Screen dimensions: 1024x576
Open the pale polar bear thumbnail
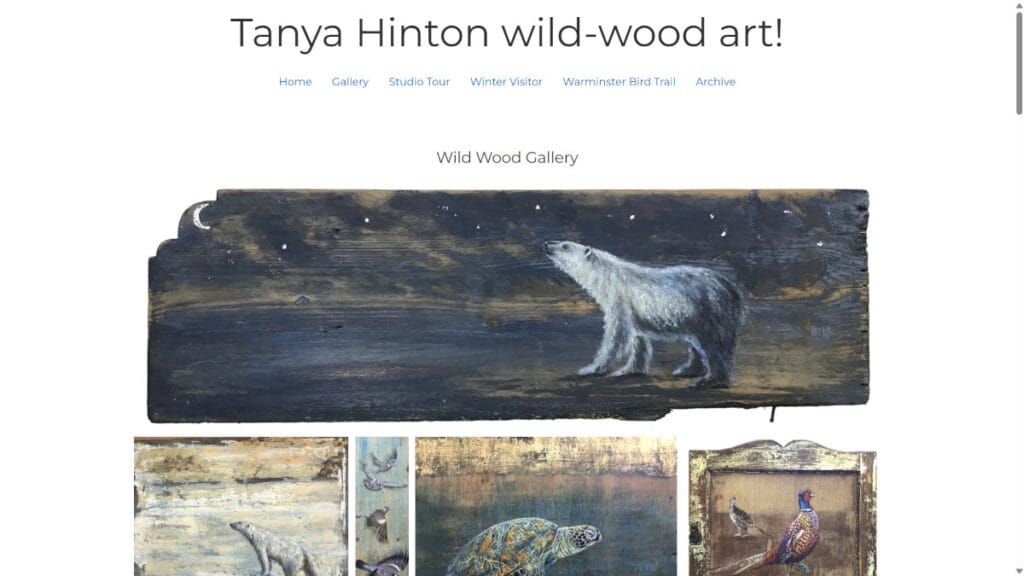pos(241,506)
